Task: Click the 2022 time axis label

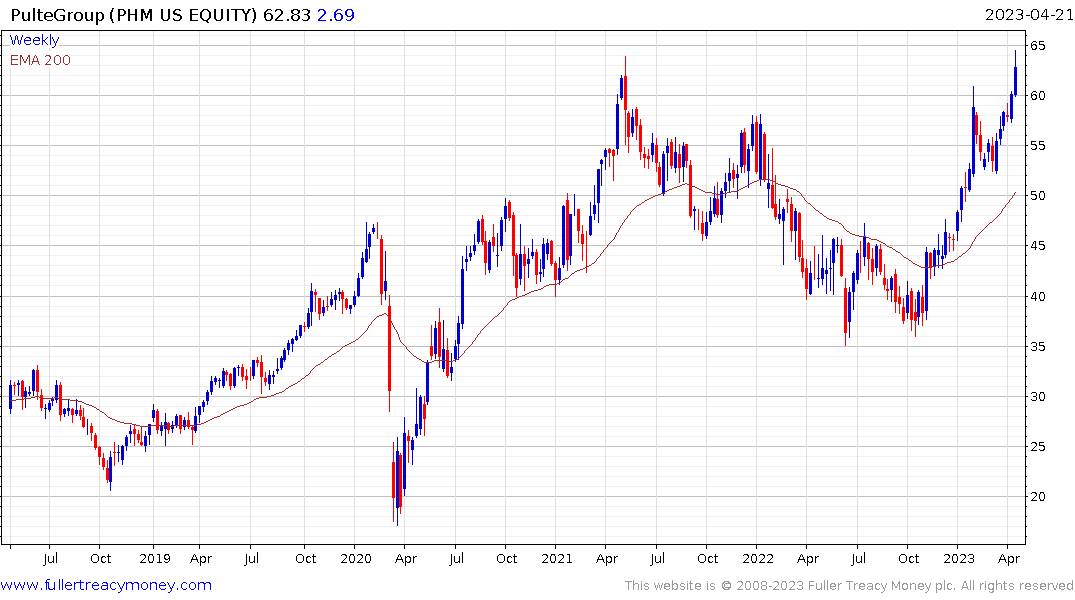Action: point(758,559)
